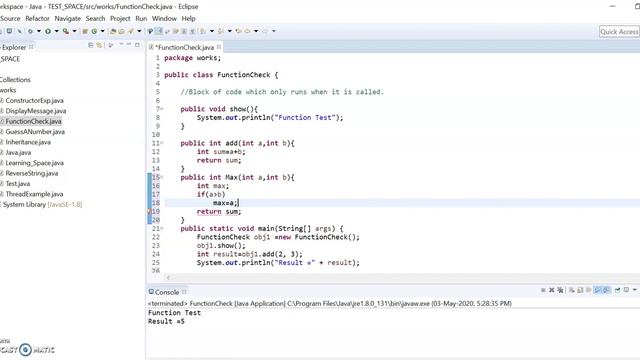Viewport: 640px width, 360px height.
Task: Collapse all in Package Explorer
Action: (90, 45)
